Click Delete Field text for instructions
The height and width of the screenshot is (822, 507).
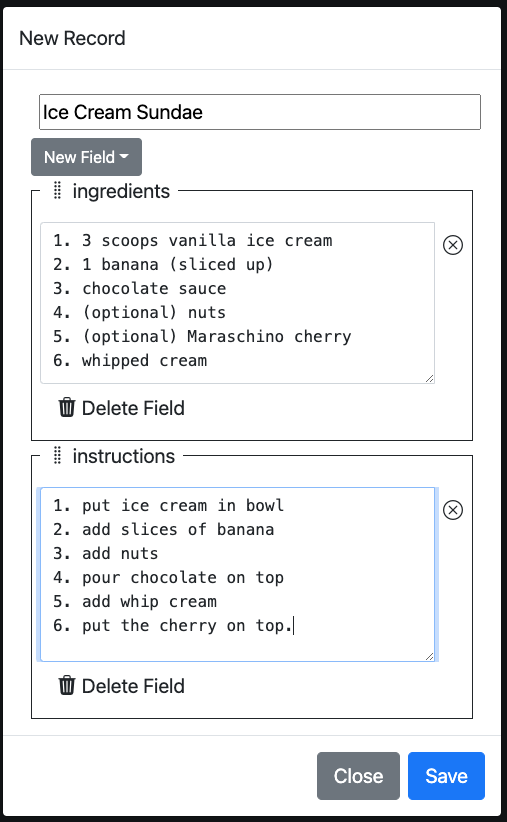(133, 686)
